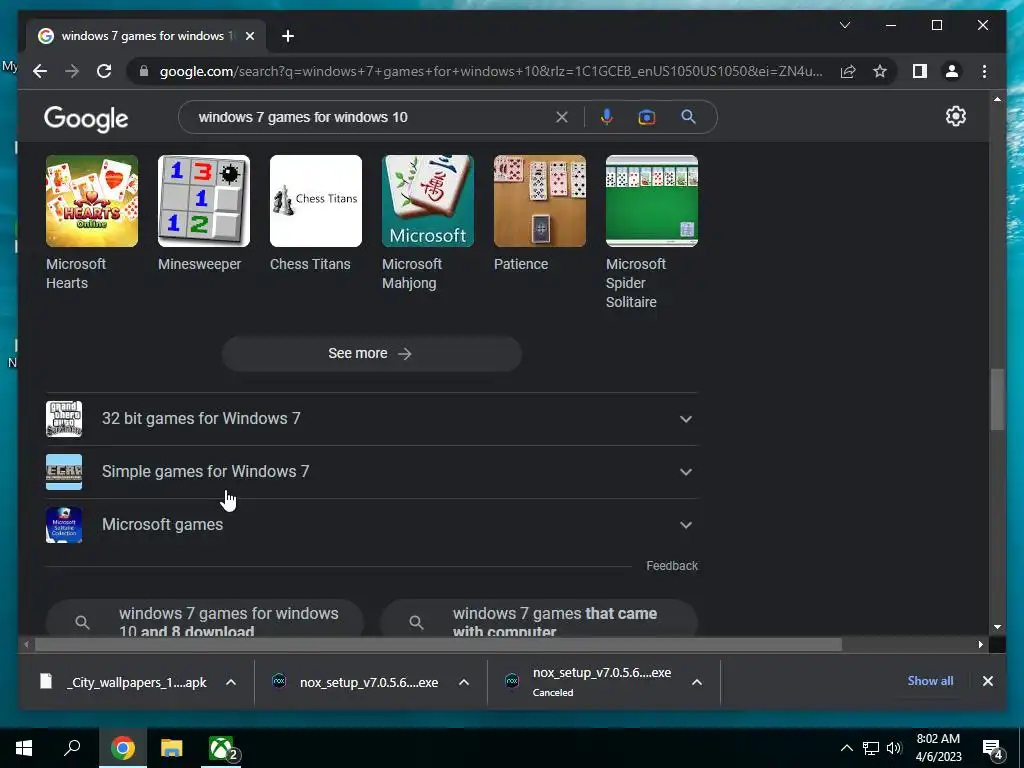Click the Feedback link
The width and height of the screenshot is (1024, 768).
tap(672, 566)
